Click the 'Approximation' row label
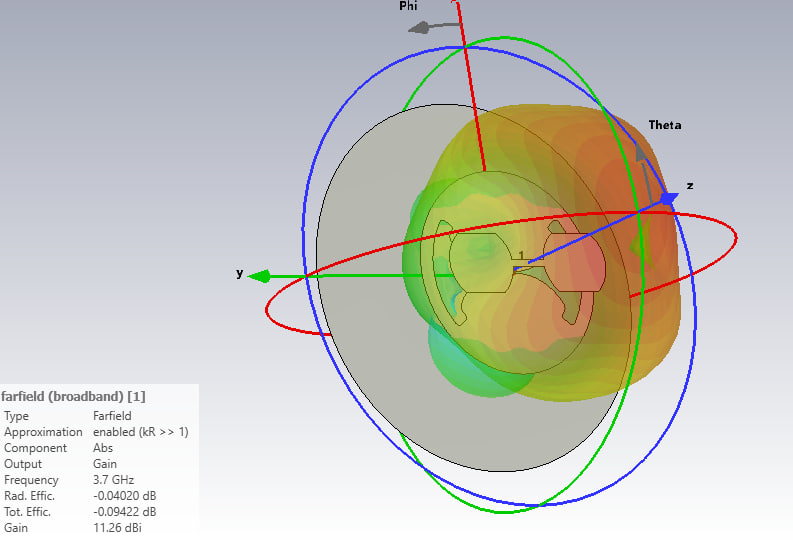793x540 pixels. tap(43, 432)
